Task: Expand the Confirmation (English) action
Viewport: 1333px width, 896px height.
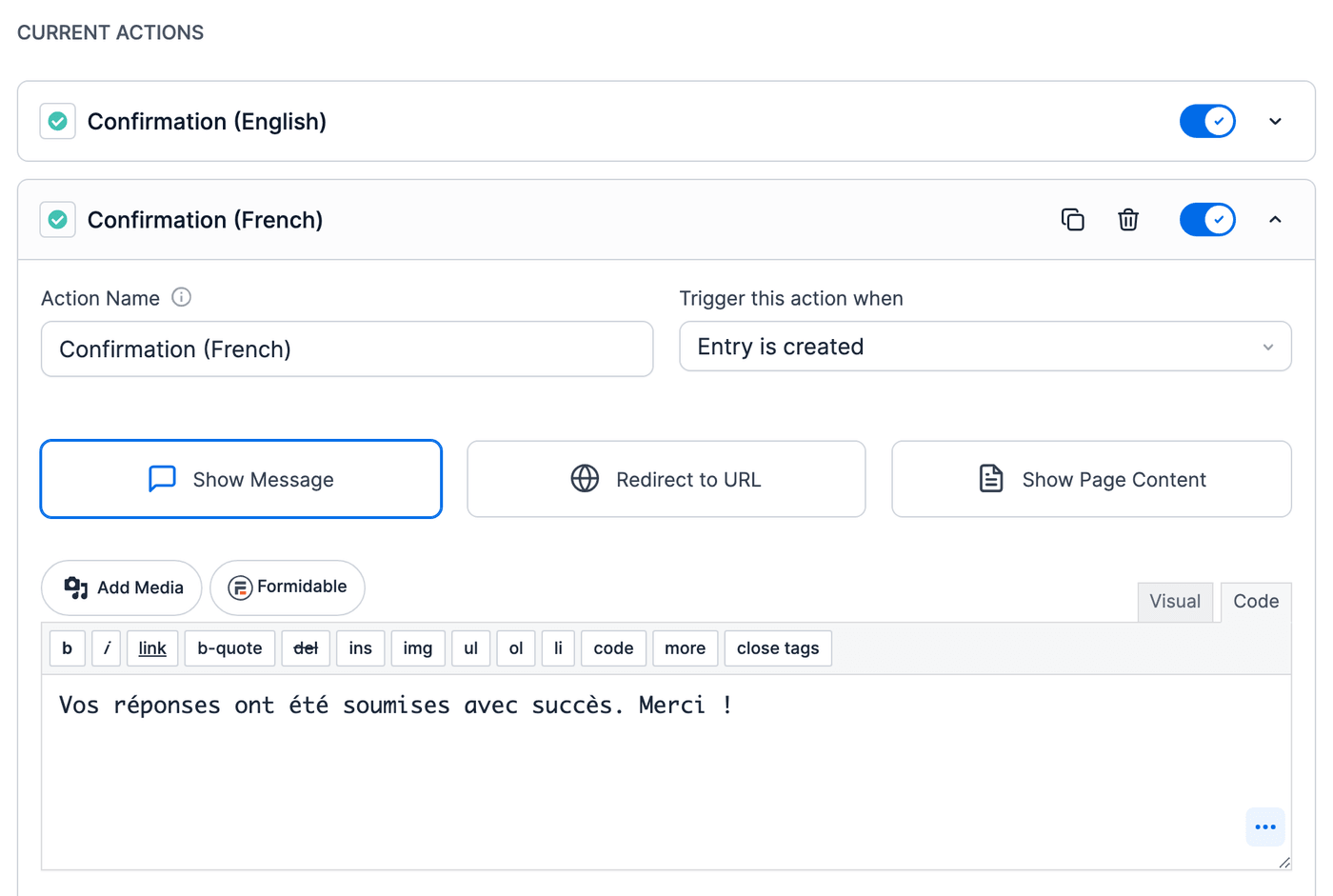Action: 1275,121
